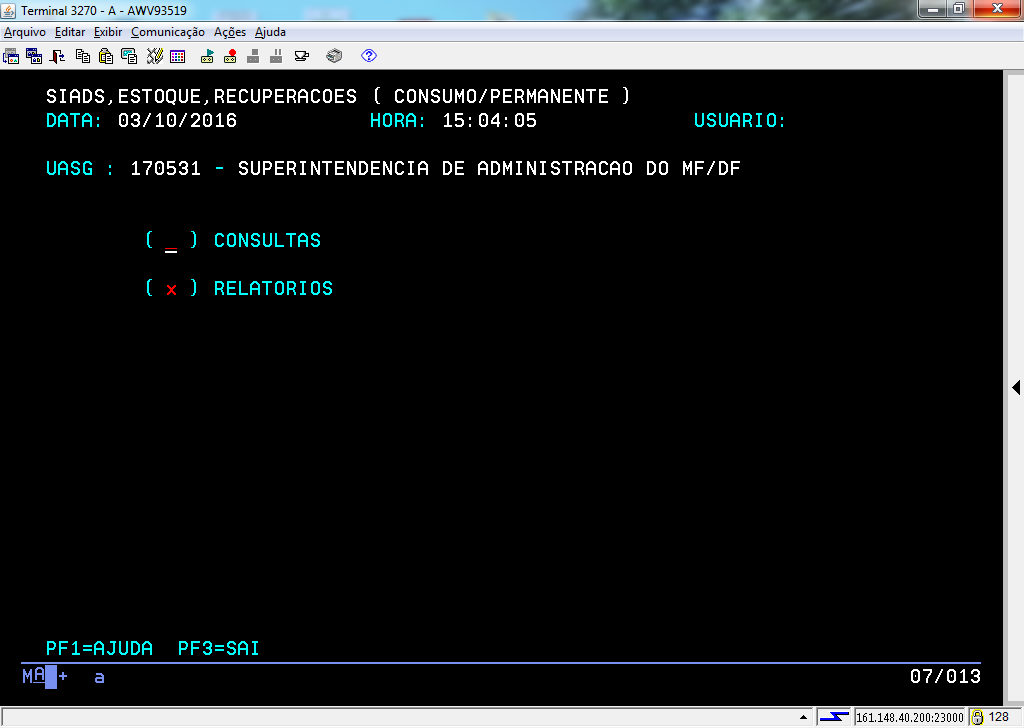Click the USUARIO: label

coord(740,121)
